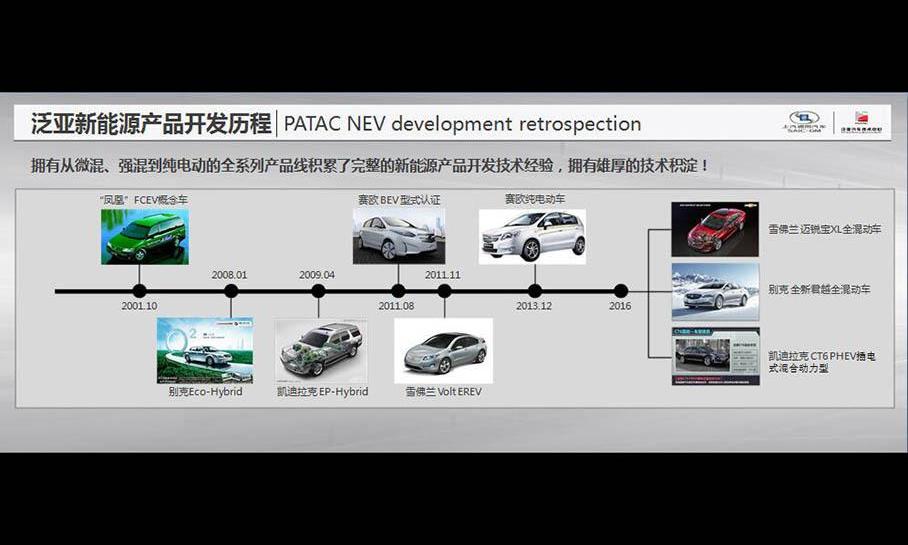Screen dimensions: 908x545
Task: Select the Buick LaCrosse hybrid snowy image
Action: (x=715, y=292)
